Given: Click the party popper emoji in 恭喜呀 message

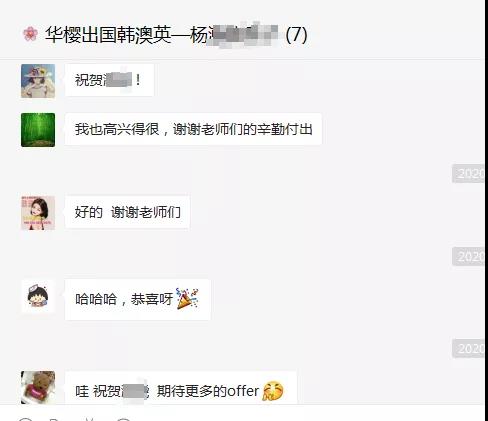Looking at the screenshot, I should tap(187, 298).
